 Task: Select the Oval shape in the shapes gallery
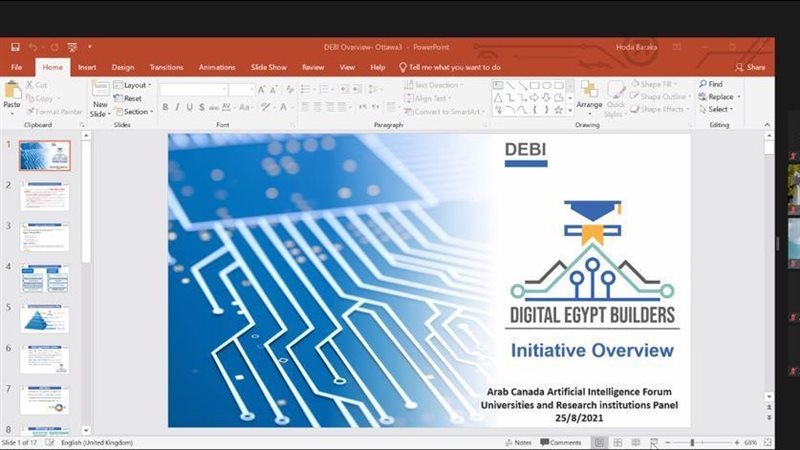click(547, 85)
